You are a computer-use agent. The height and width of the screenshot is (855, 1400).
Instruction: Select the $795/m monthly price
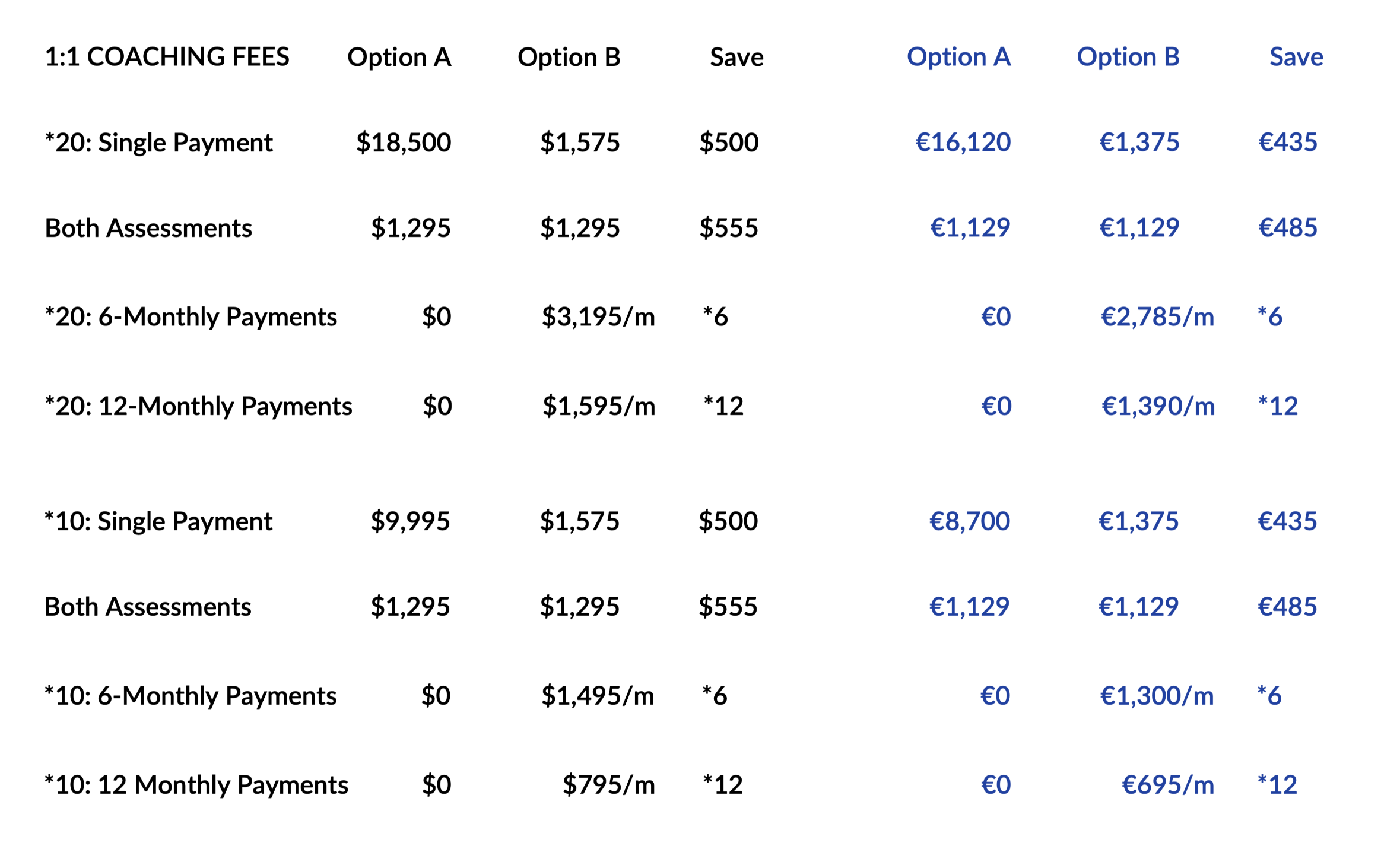pos(608,785)
